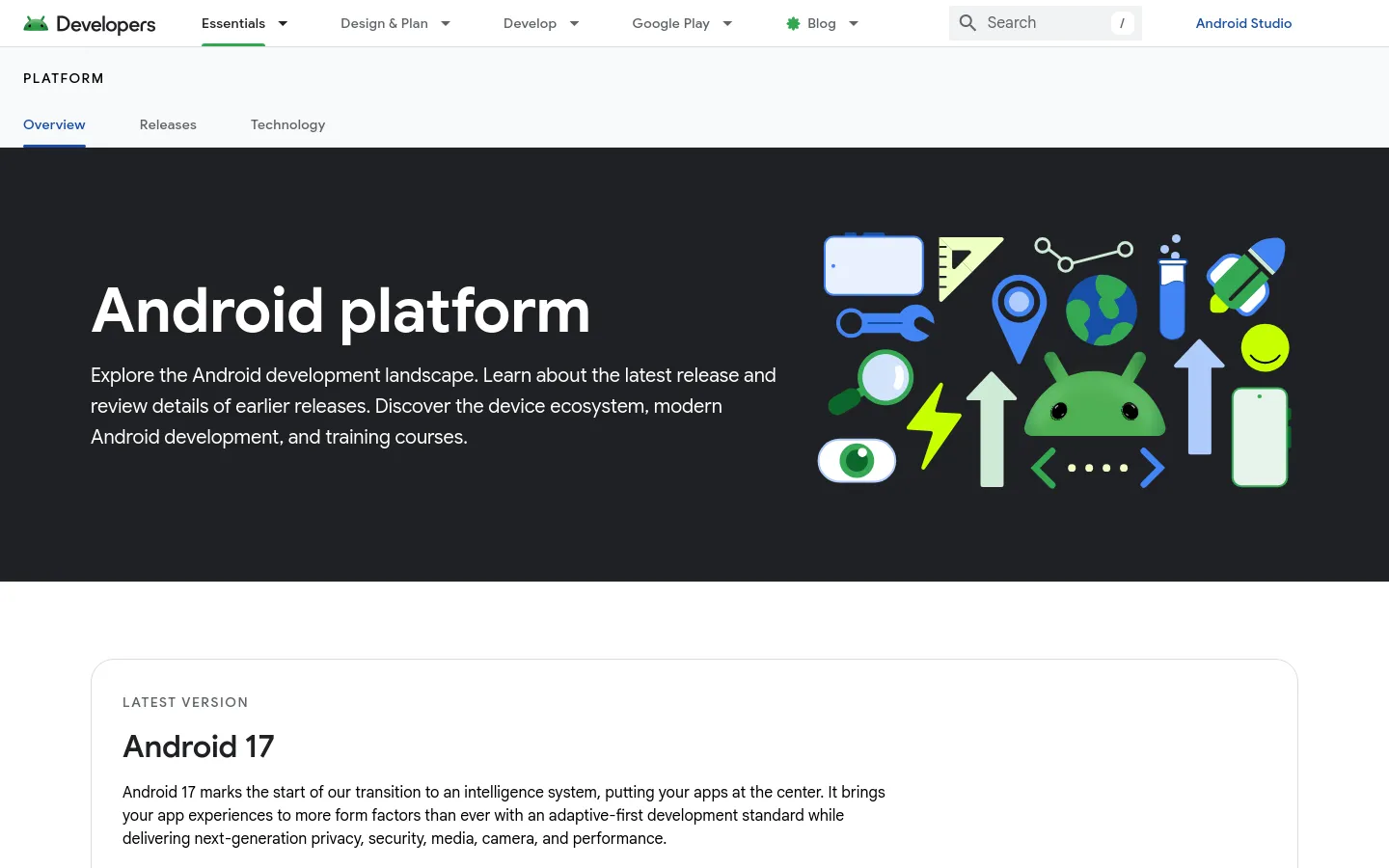The height and width of the screenshot is (868, 1389).
Task: Switch to the Overview tab
Action: (54, 124)
